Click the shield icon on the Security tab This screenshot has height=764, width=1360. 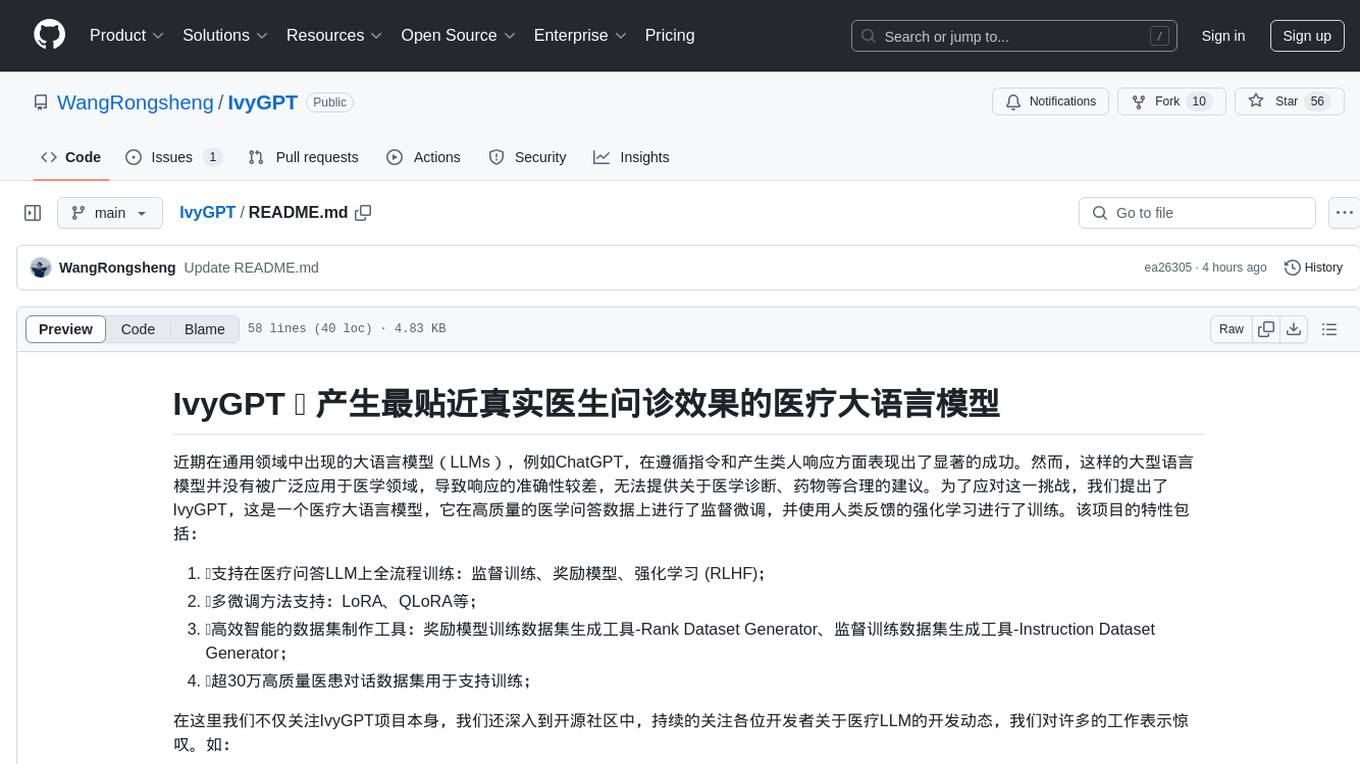pos(496,157)
